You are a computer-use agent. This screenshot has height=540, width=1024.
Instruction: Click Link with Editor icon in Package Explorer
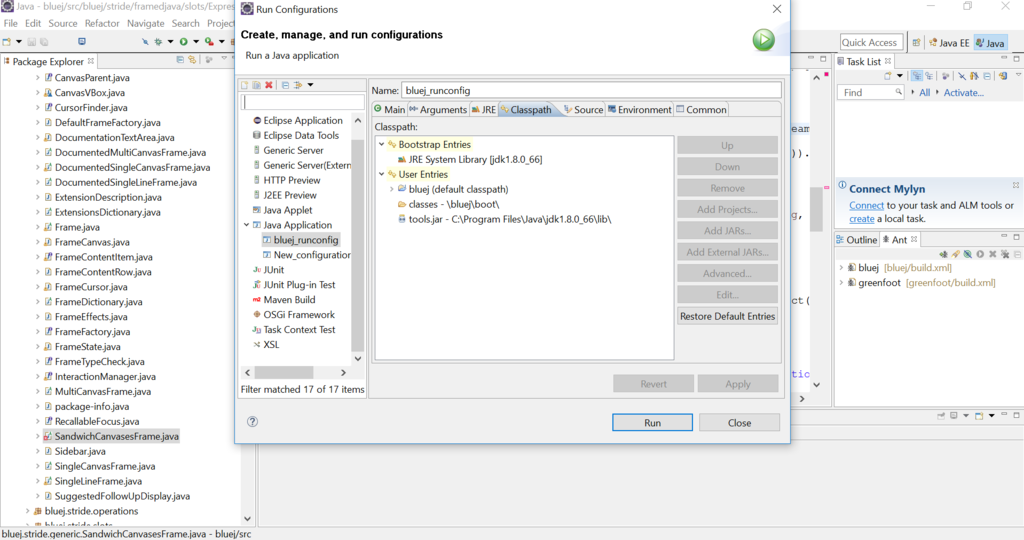(x=192, y=60)
